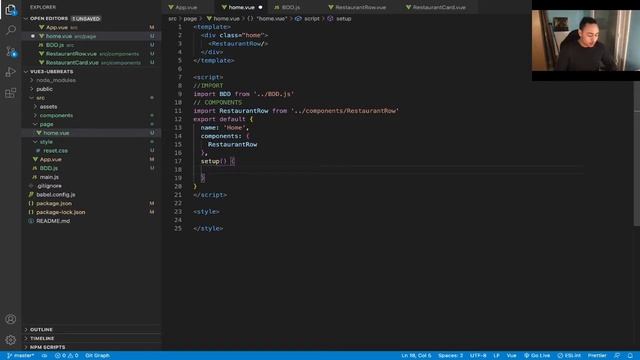Expand the Timeline panel
This screenshot has height=360, width=640.
pos(91,338)
